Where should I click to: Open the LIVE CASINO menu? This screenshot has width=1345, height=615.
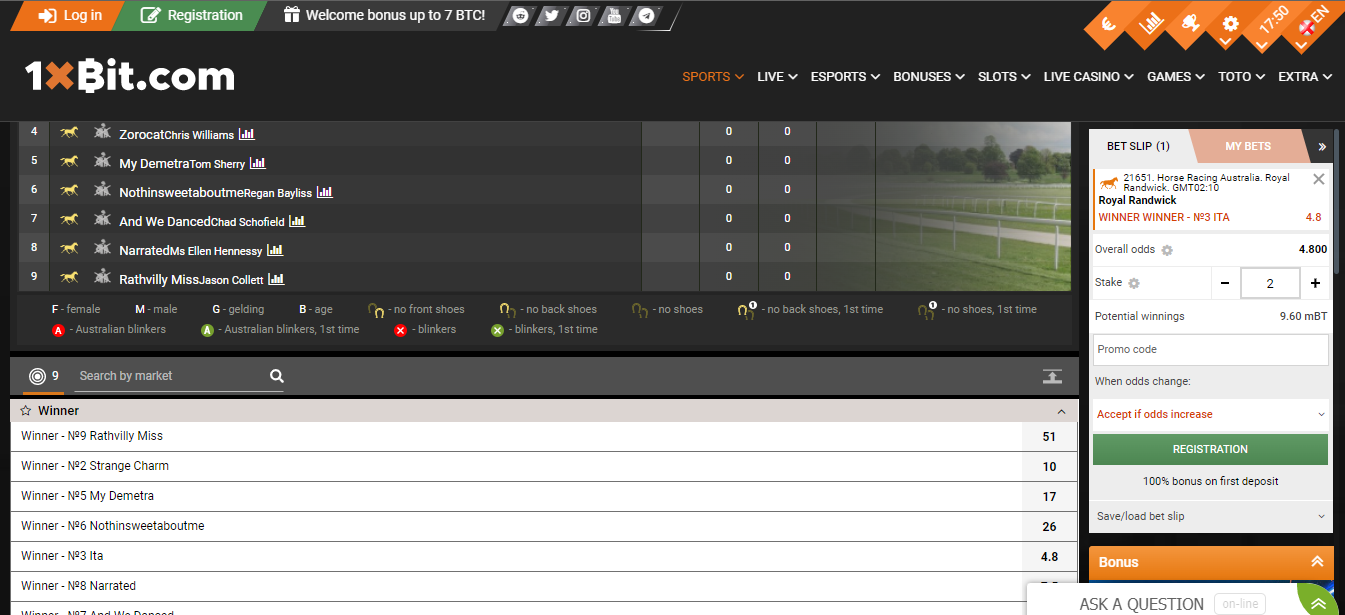1088,77
